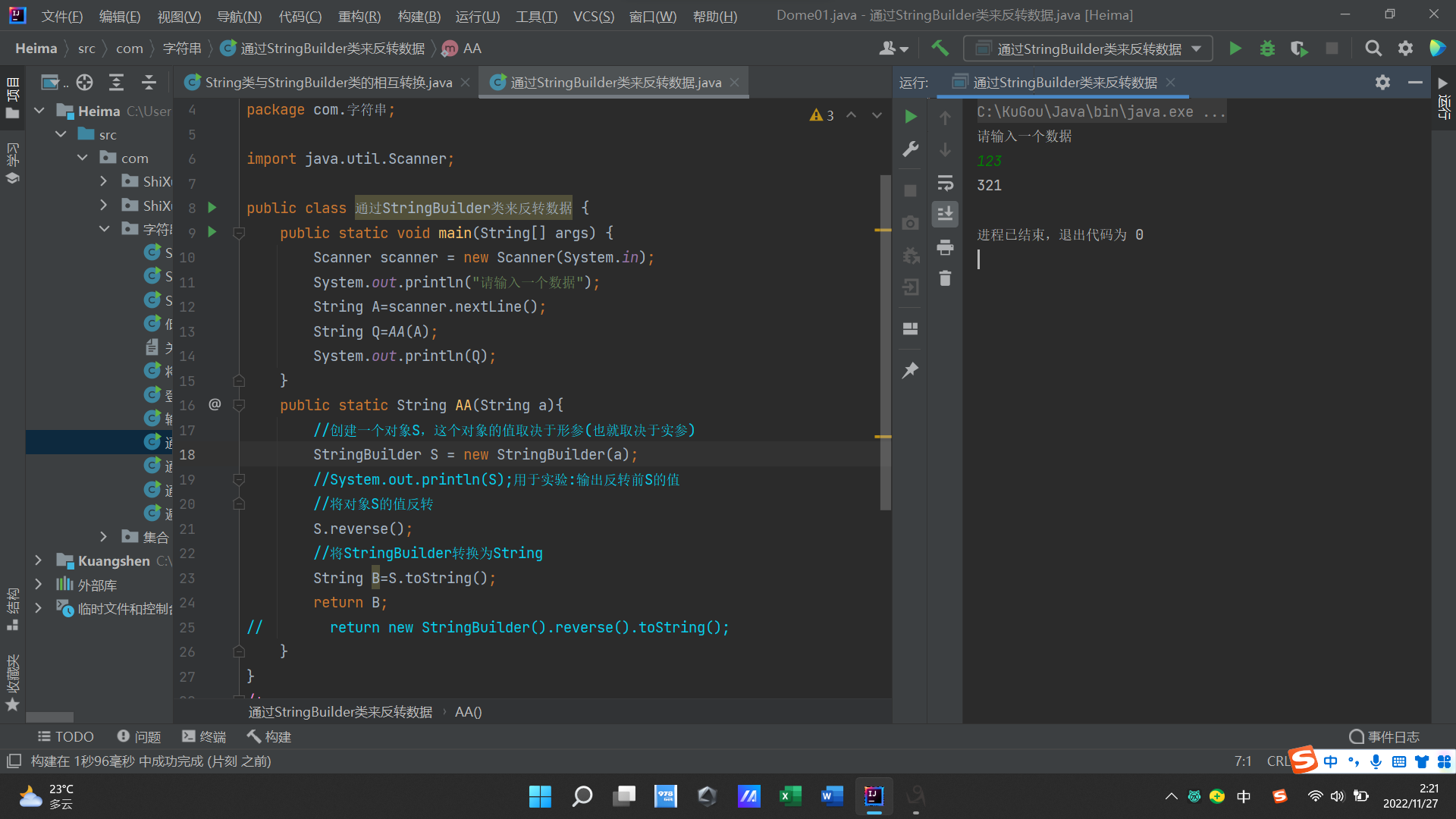
Task: Open the 终端 terminal tool window
Action: (204, 736)
